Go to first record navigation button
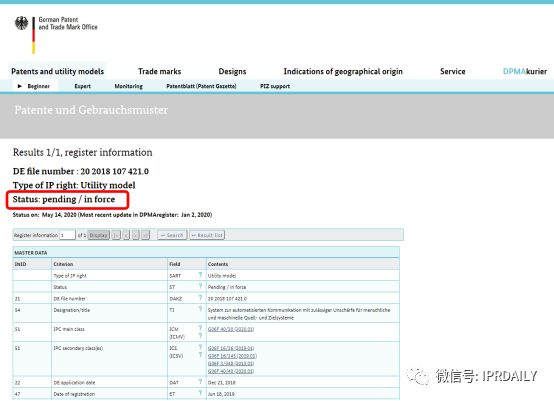The width and height of the screenshot is (554, 401). click(x=116, y=235)
